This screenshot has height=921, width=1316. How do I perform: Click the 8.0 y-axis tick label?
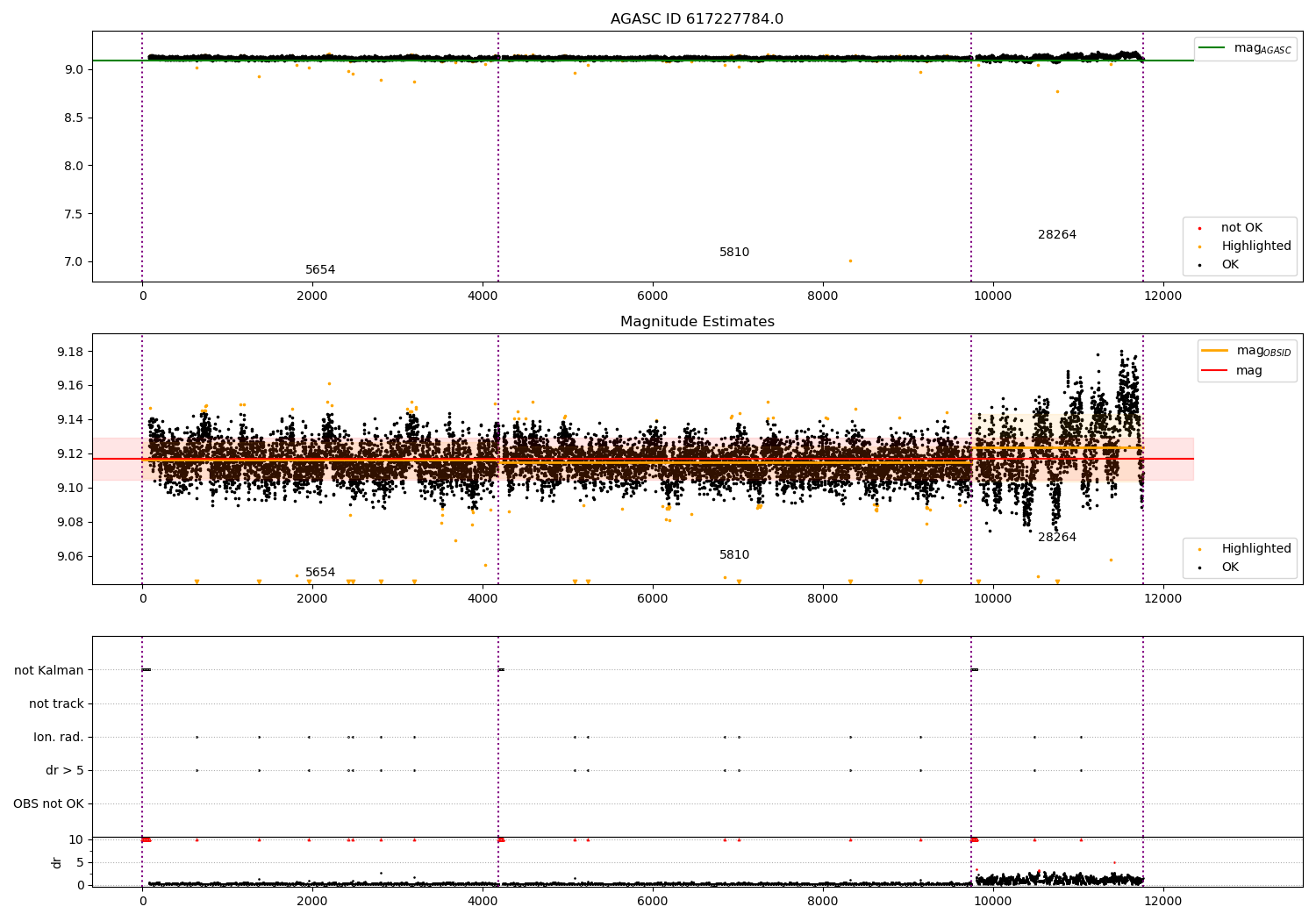[x=74, y=166]
